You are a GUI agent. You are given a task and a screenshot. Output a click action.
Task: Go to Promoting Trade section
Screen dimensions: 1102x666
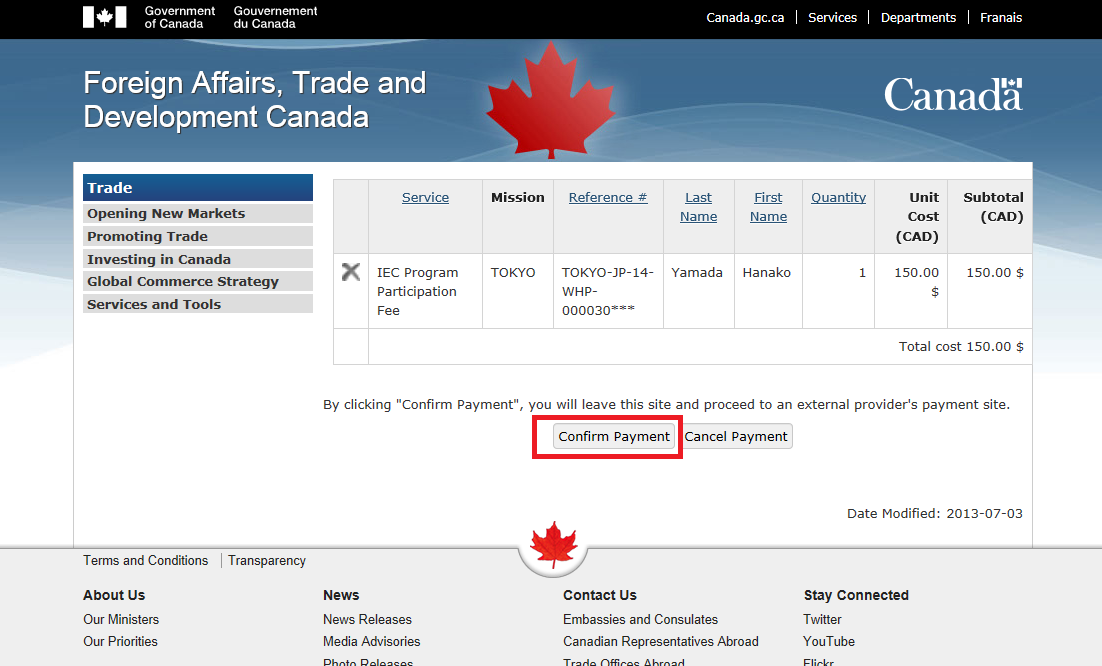[x=197, y=236]
